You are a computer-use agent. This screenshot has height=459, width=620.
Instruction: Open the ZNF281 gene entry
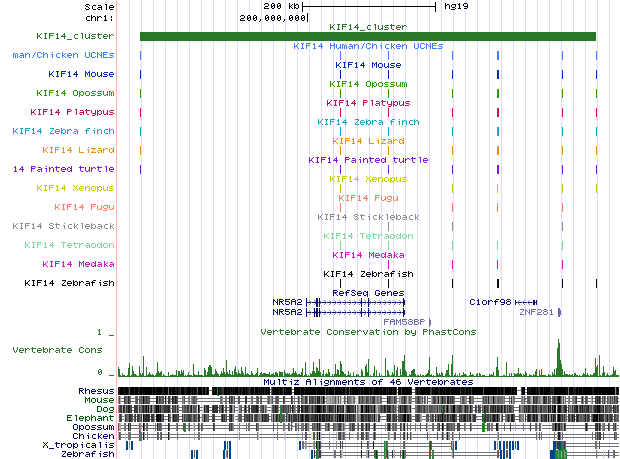536,312
